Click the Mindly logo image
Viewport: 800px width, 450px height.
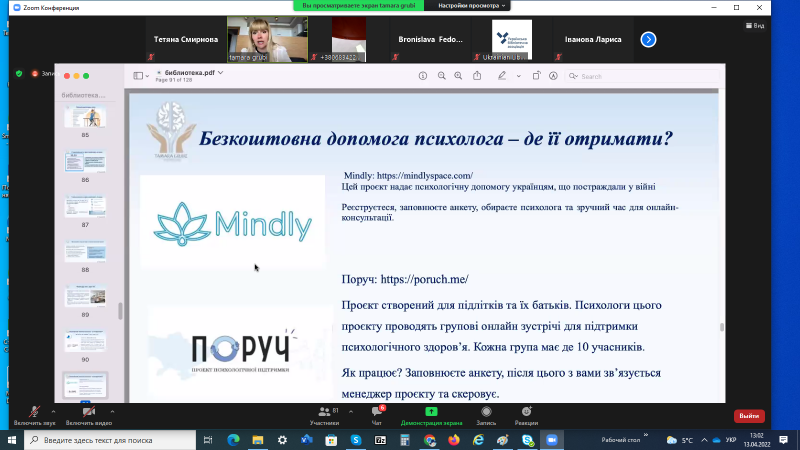point(233,221)
